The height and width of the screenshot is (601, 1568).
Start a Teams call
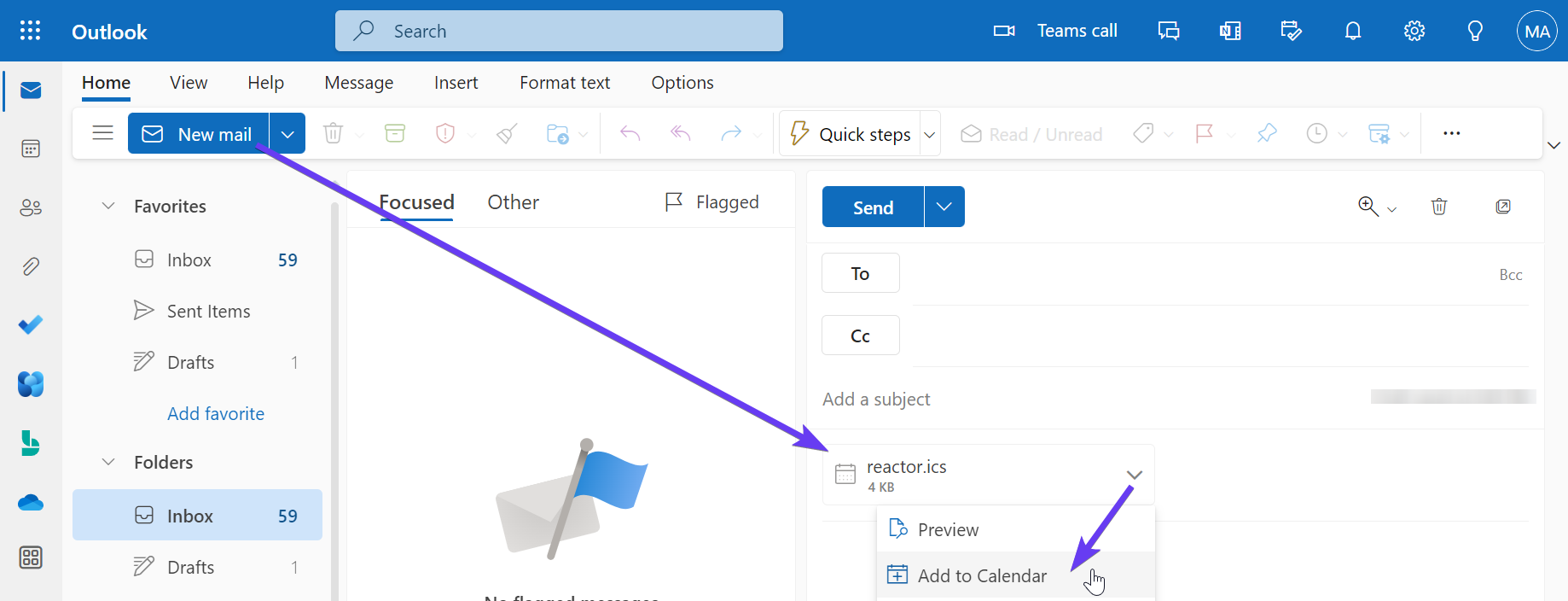click(1055, 31)
